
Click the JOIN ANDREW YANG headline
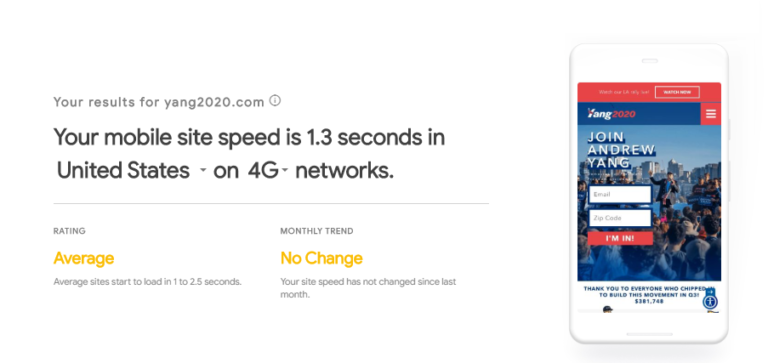[621, 149]
